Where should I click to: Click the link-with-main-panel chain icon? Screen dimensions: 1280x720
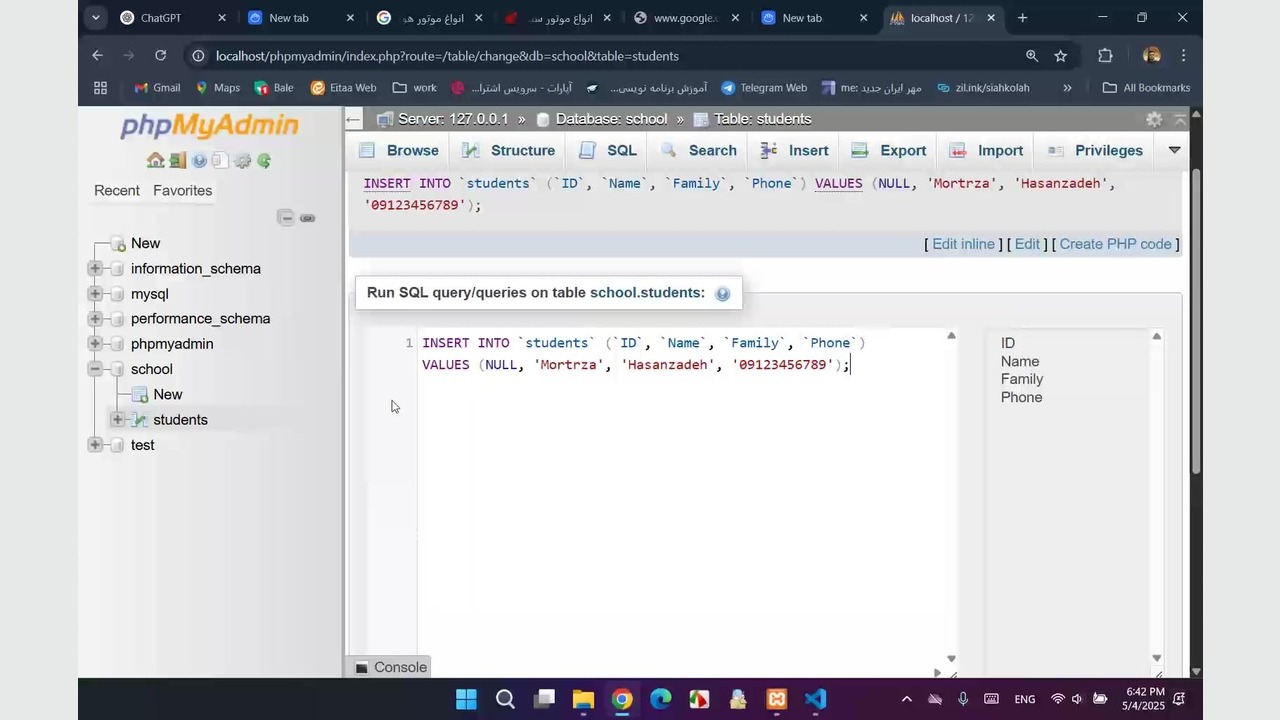308,218
